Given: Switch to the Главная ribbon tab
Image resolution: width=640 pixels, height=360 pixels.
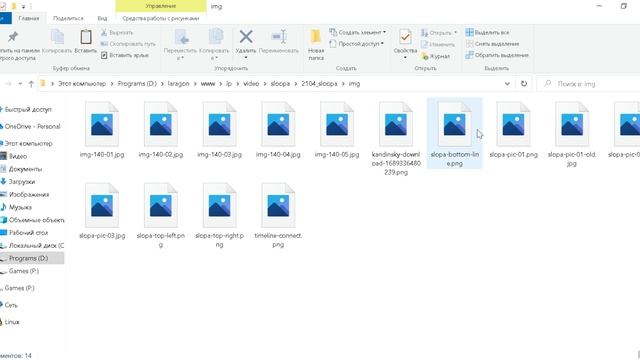Looking at the screenshot, I should point(29,18).
